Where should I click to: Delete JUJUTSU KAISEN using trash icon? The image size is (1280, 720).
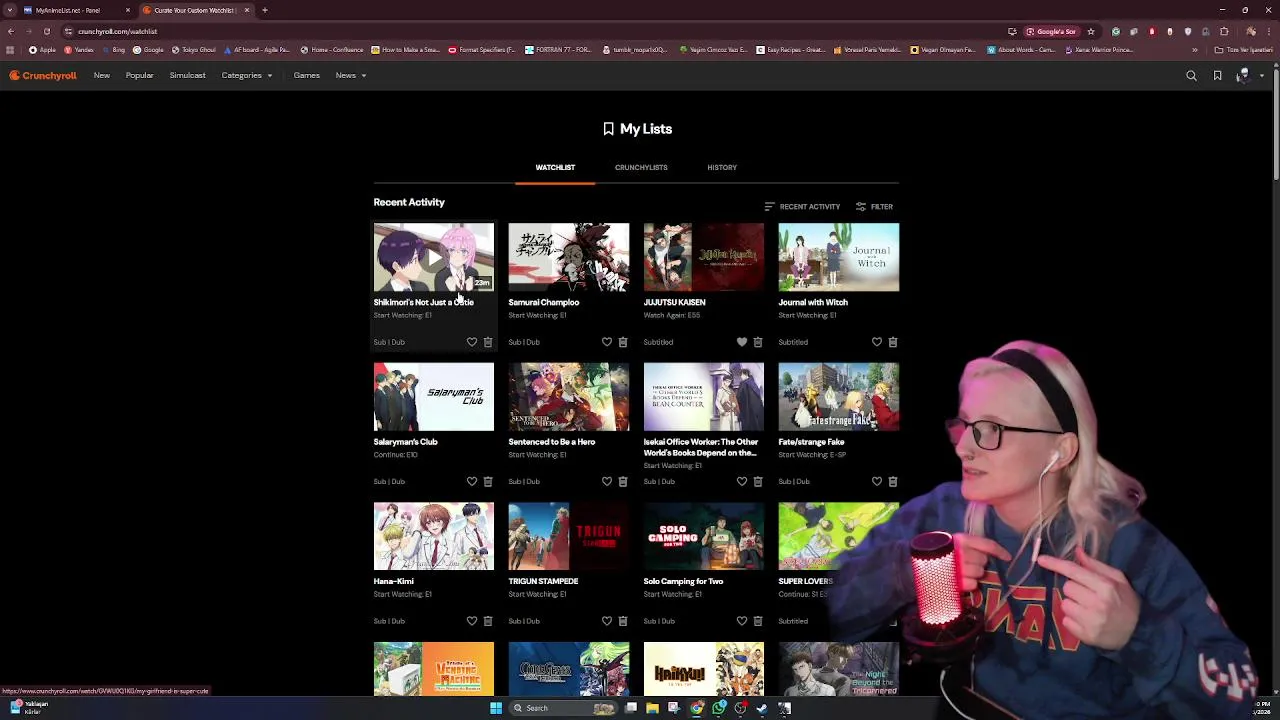tap(758, 342)
